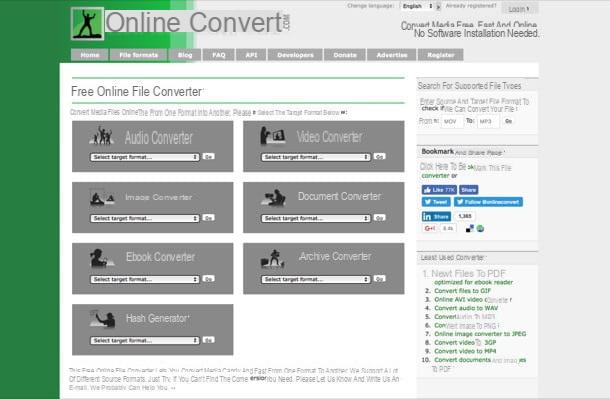Open Ebook Converter target format dropdown

145,279
